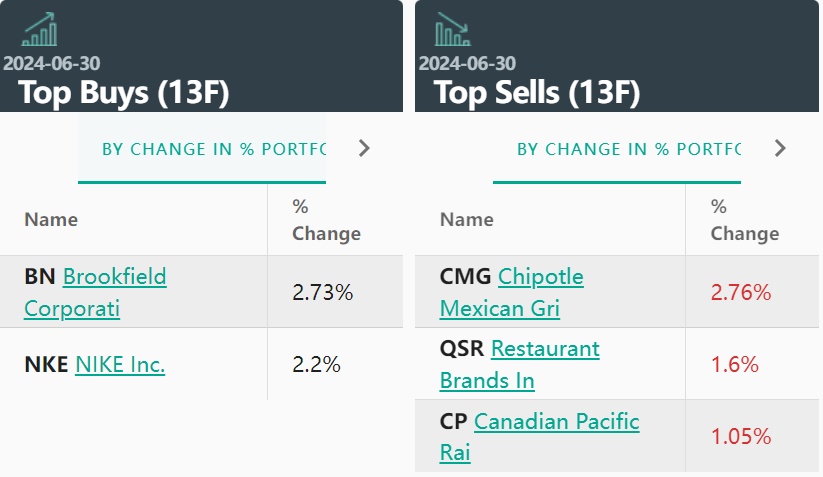Select the Top Buys 'By Change in % Portfolio' tab
Image resolution: width=823 pixels, height=477 pixels.
[214, 149]
